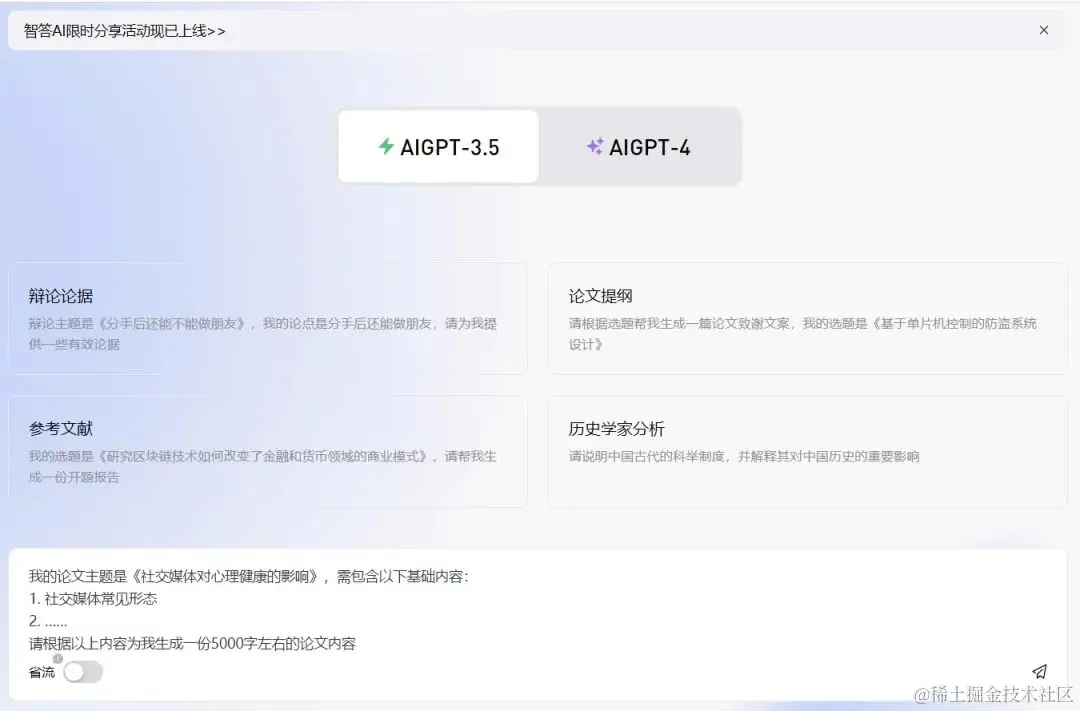Select the AIGPT-3.5 model tab
This screenshot has width=1080, height=711.
(x=437, y=145)
